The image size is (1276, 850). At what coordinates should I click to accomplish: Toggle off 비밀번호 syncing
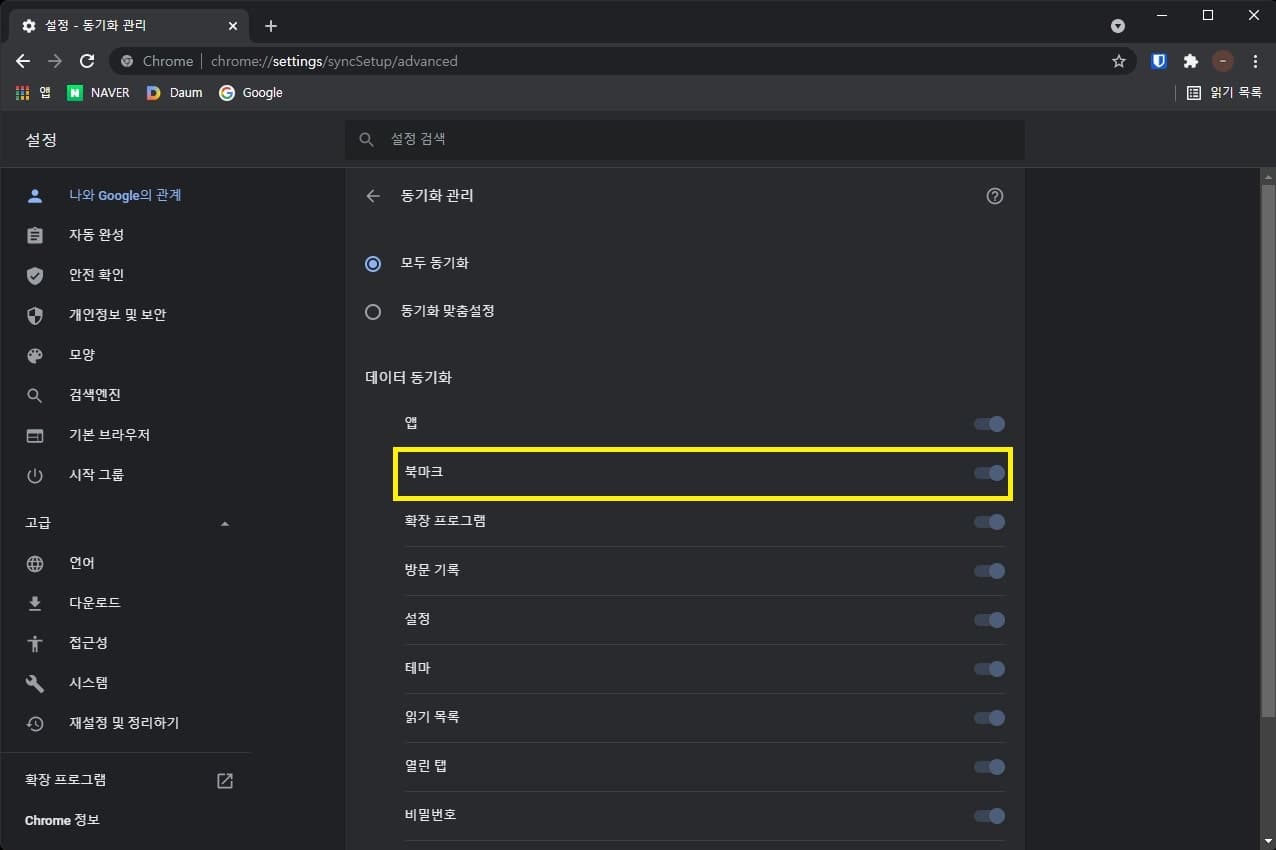tap(989, 816)
